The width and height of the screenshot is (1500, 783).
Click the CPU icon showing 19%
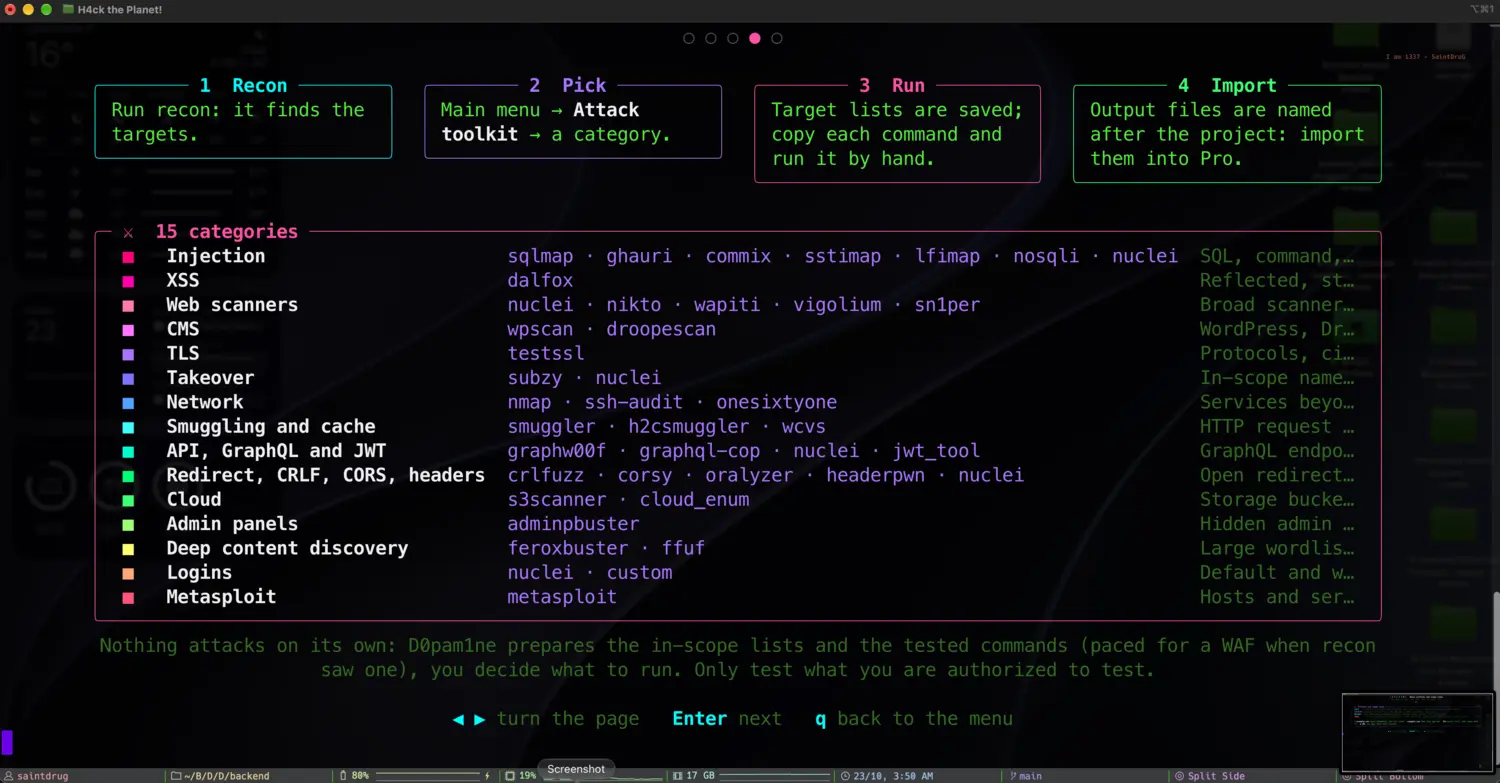510,775
